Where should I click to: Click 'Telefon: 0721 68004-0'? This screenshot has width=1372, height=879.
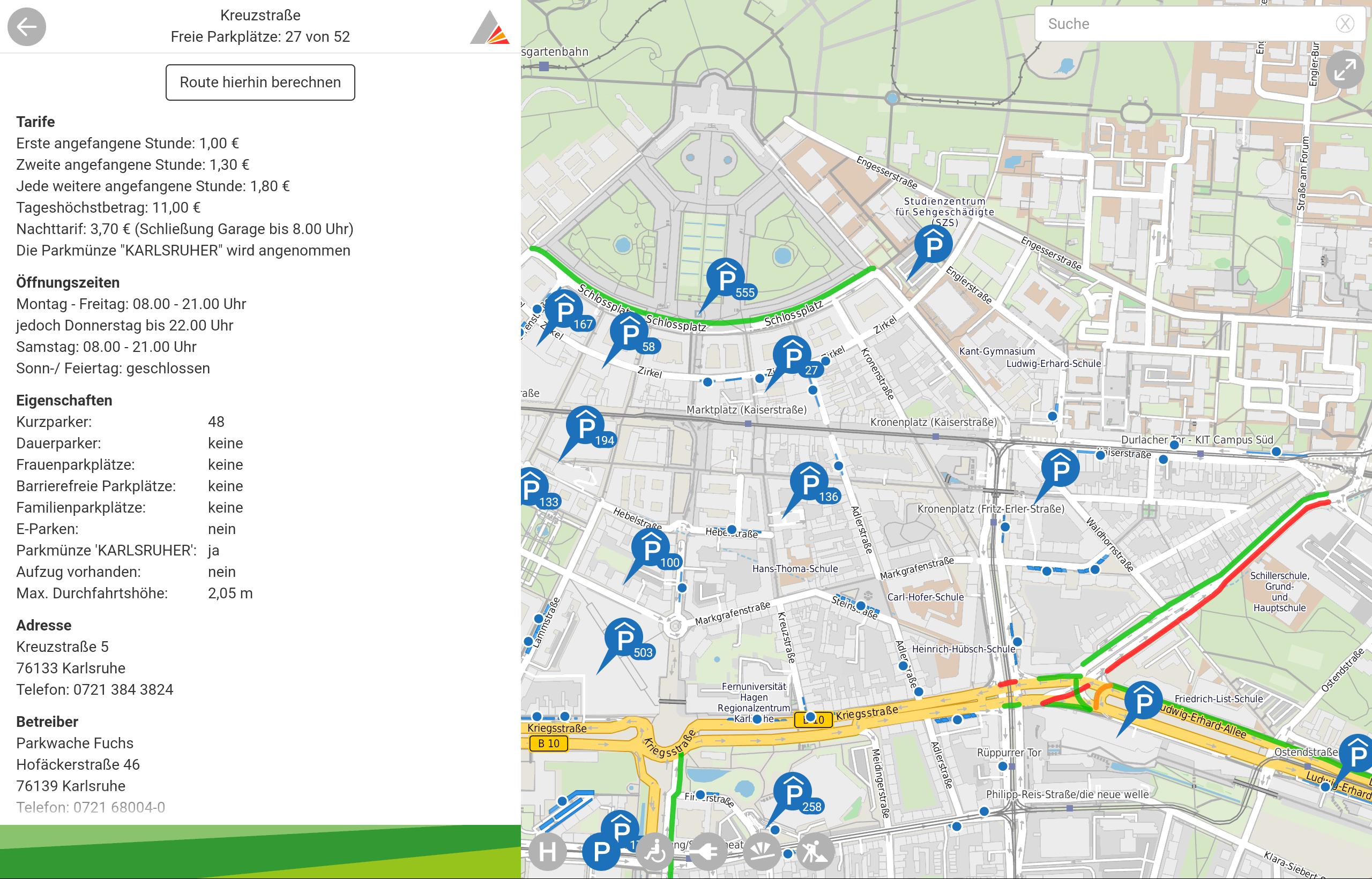[x=91, y=808]
